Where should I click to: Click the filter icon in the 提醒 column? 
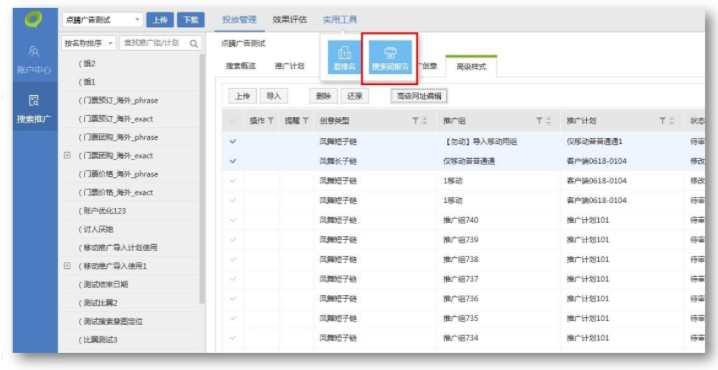point(305,121)
